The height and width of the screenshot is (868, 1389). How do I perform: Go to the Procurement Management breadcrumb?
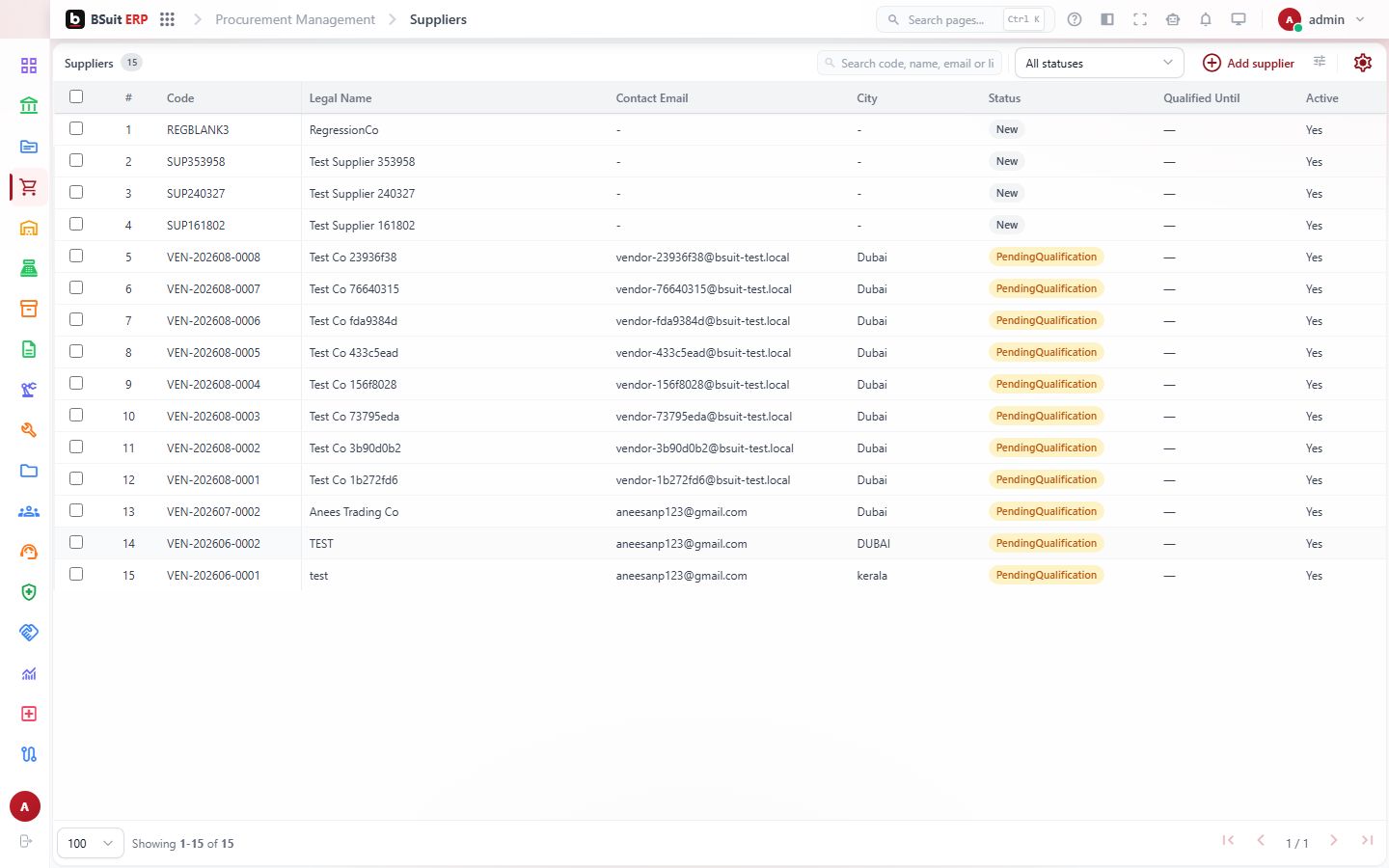[x=295, y=19]
